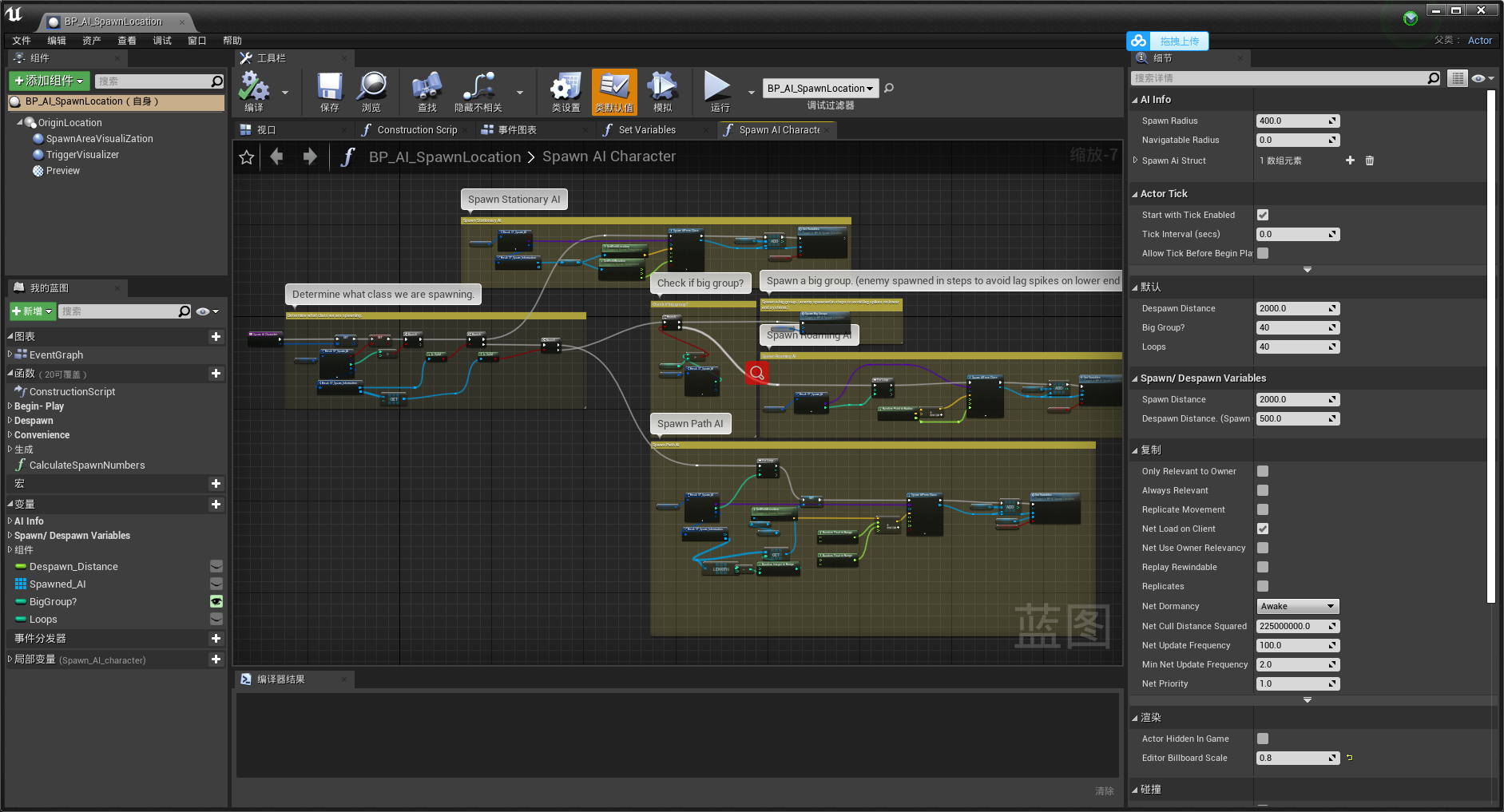Image resolution: width=1504 pixels, height=812 pixels.
Task: Expand the Despawn function category
Action: [10, 421]
